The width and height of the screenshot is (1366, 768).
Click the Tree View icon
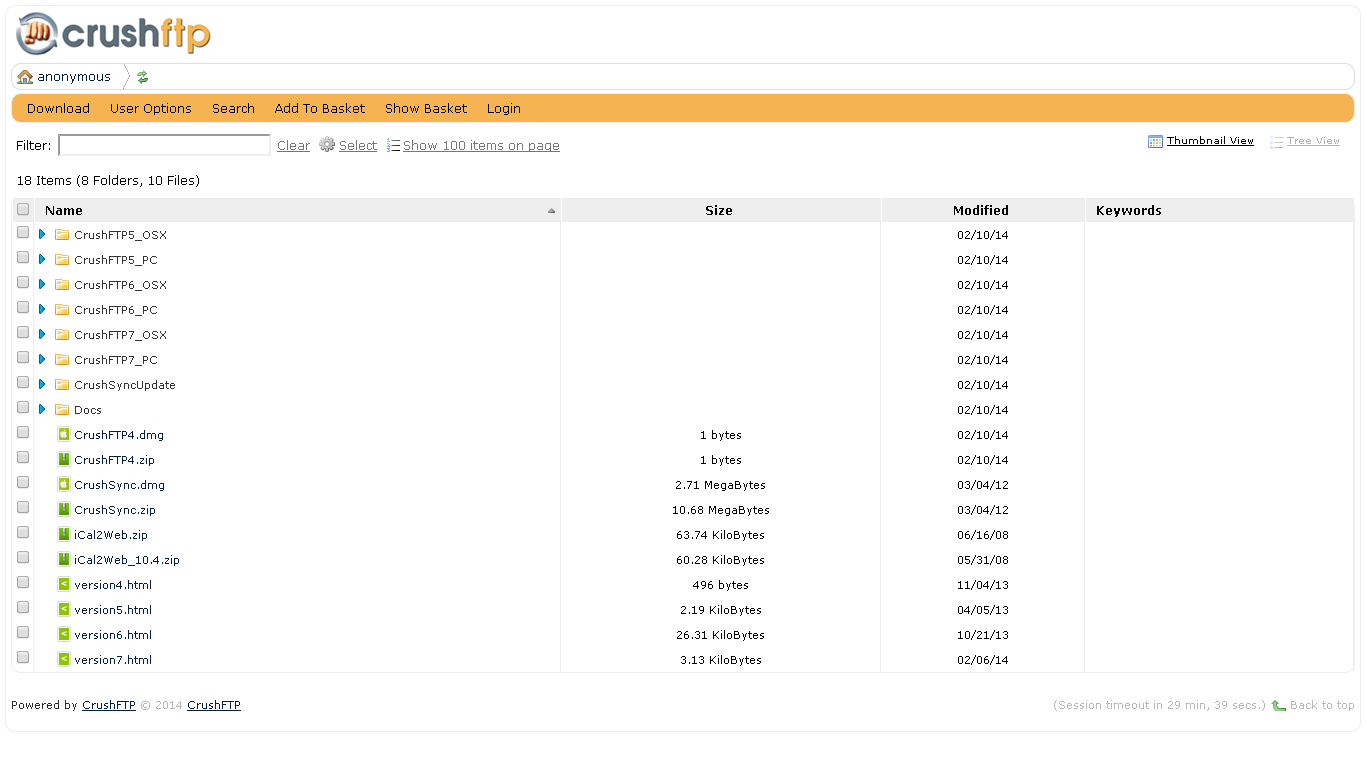(x=1276, y=142)
